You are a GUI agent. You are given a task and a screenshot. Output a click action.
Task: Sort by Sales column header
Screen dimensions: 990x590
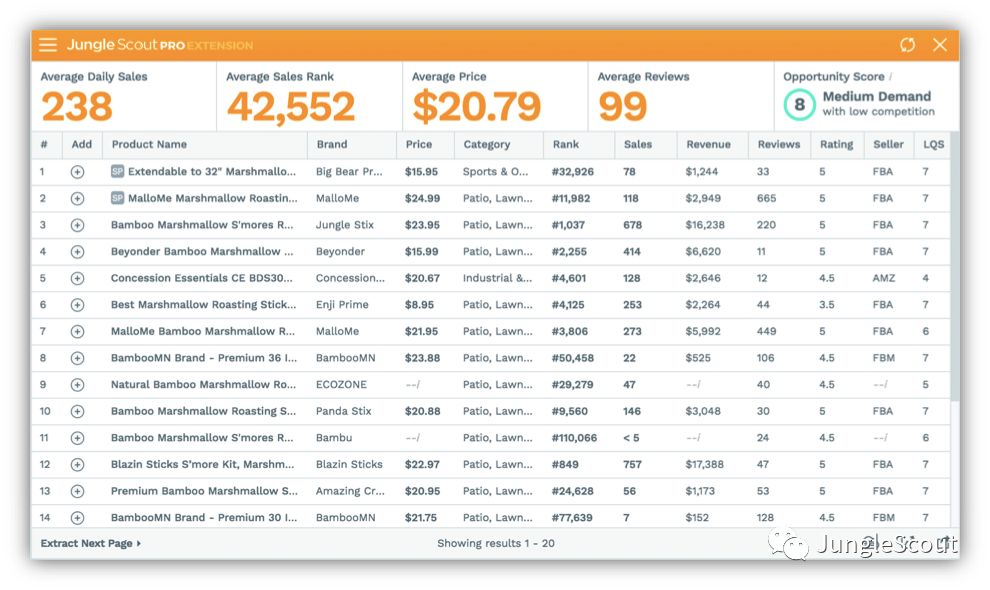click(x=638, y=144)
